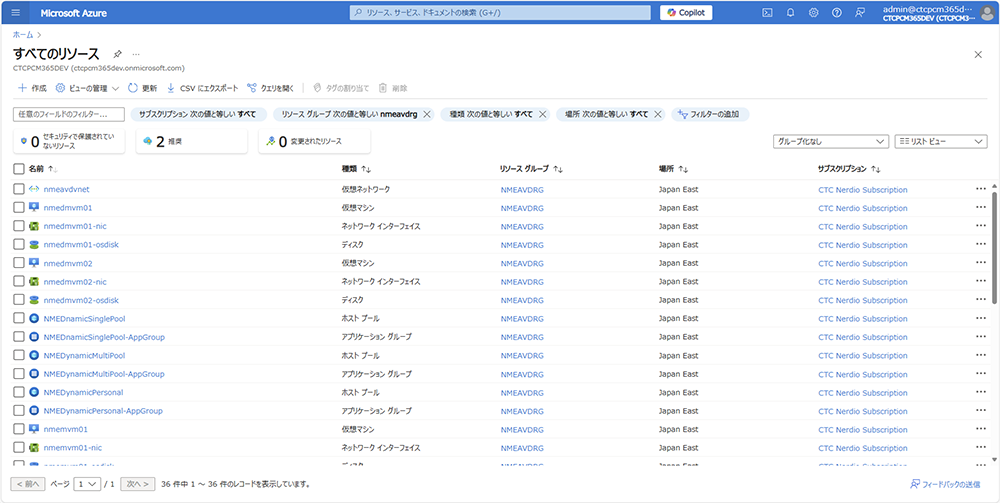The height and width of the screenshot is (503, 1000).
Task: Close the すべてのリソース blade
Action: pyautogui.click(x=978, y=54)
